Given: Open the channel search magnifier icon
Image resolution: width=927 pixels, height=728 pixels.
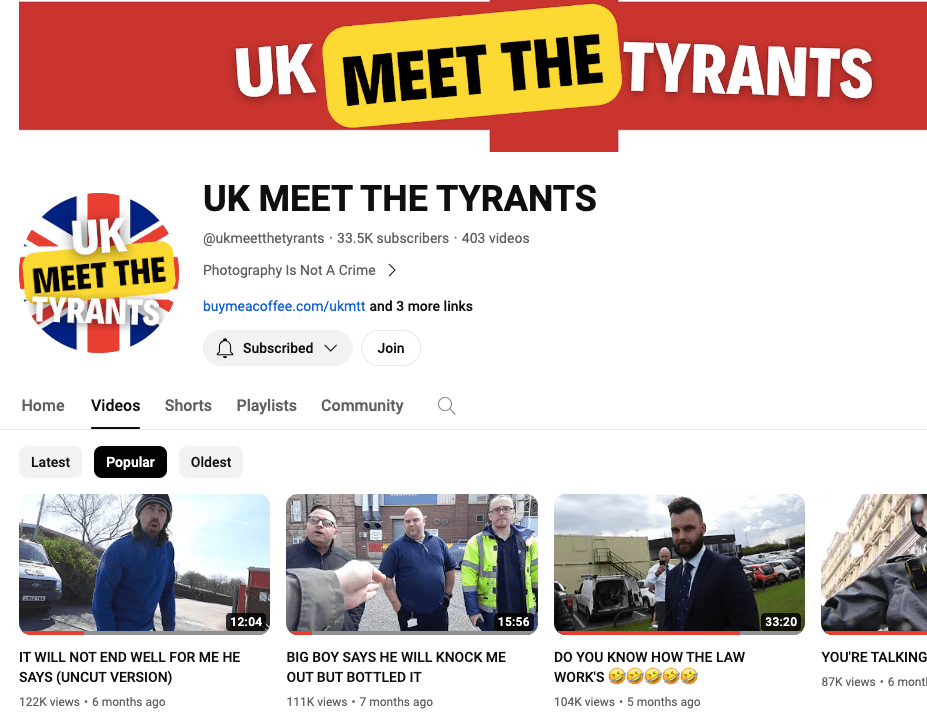Looking at the screenshot, I should coord(446,406).
